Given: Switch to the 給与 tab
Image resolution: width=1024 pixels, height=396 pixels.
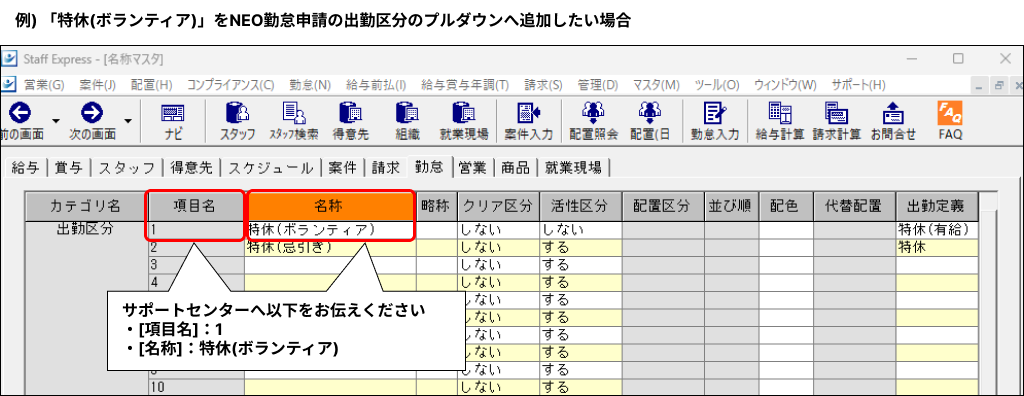Looking at the screenshot, I should pyautogui.click(x=25, y=168).
